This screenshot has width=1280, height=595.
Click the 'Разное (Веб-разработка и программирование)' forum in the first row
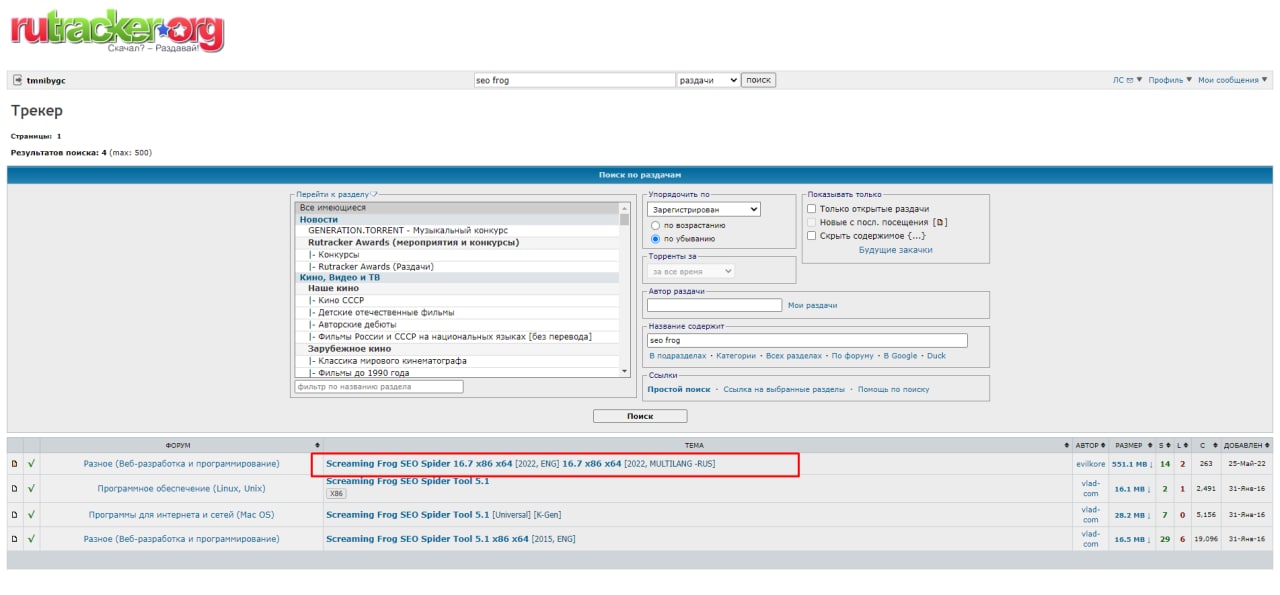click(181, 464)
